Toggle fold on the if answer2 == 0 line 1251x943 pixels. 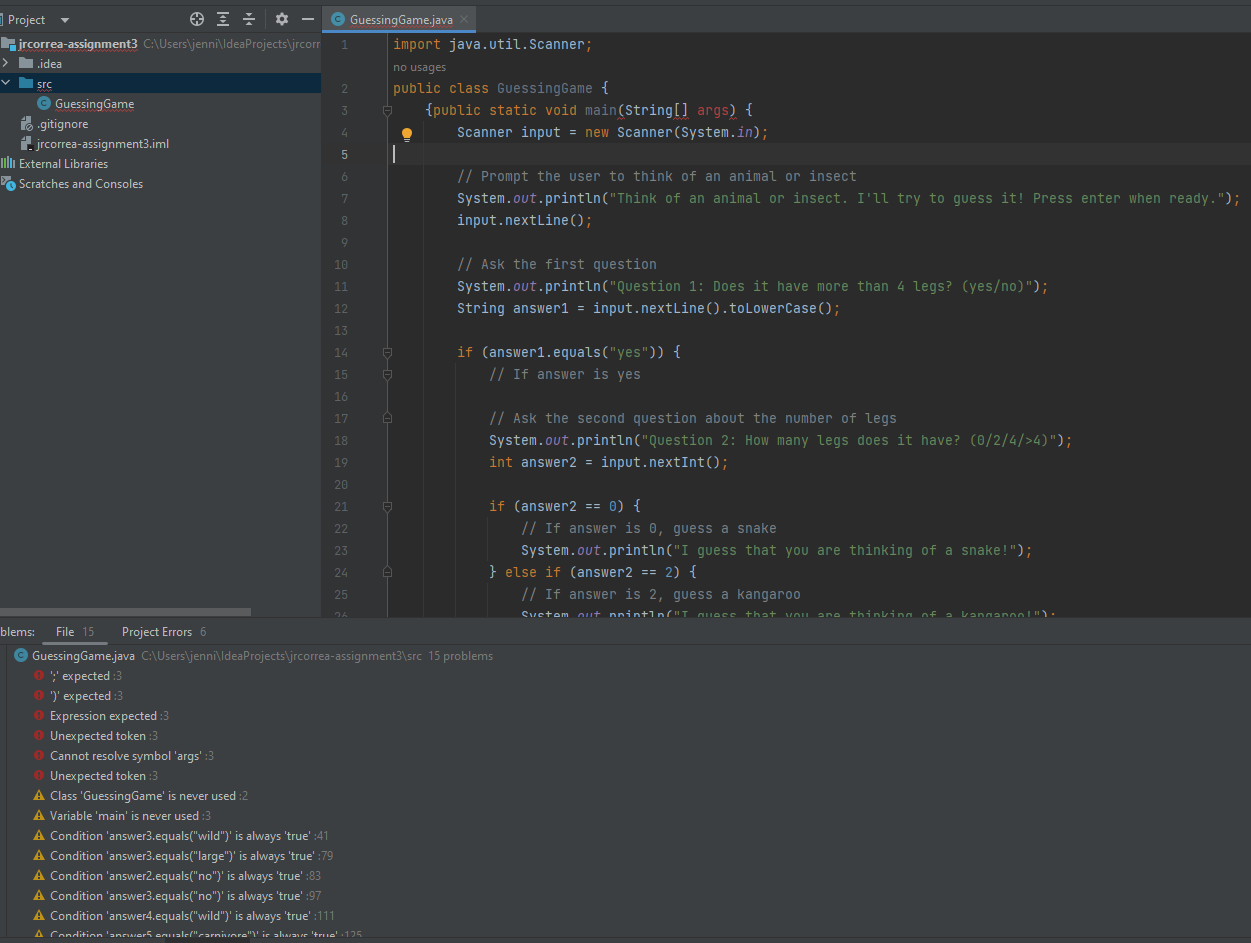tap(387, 507)
